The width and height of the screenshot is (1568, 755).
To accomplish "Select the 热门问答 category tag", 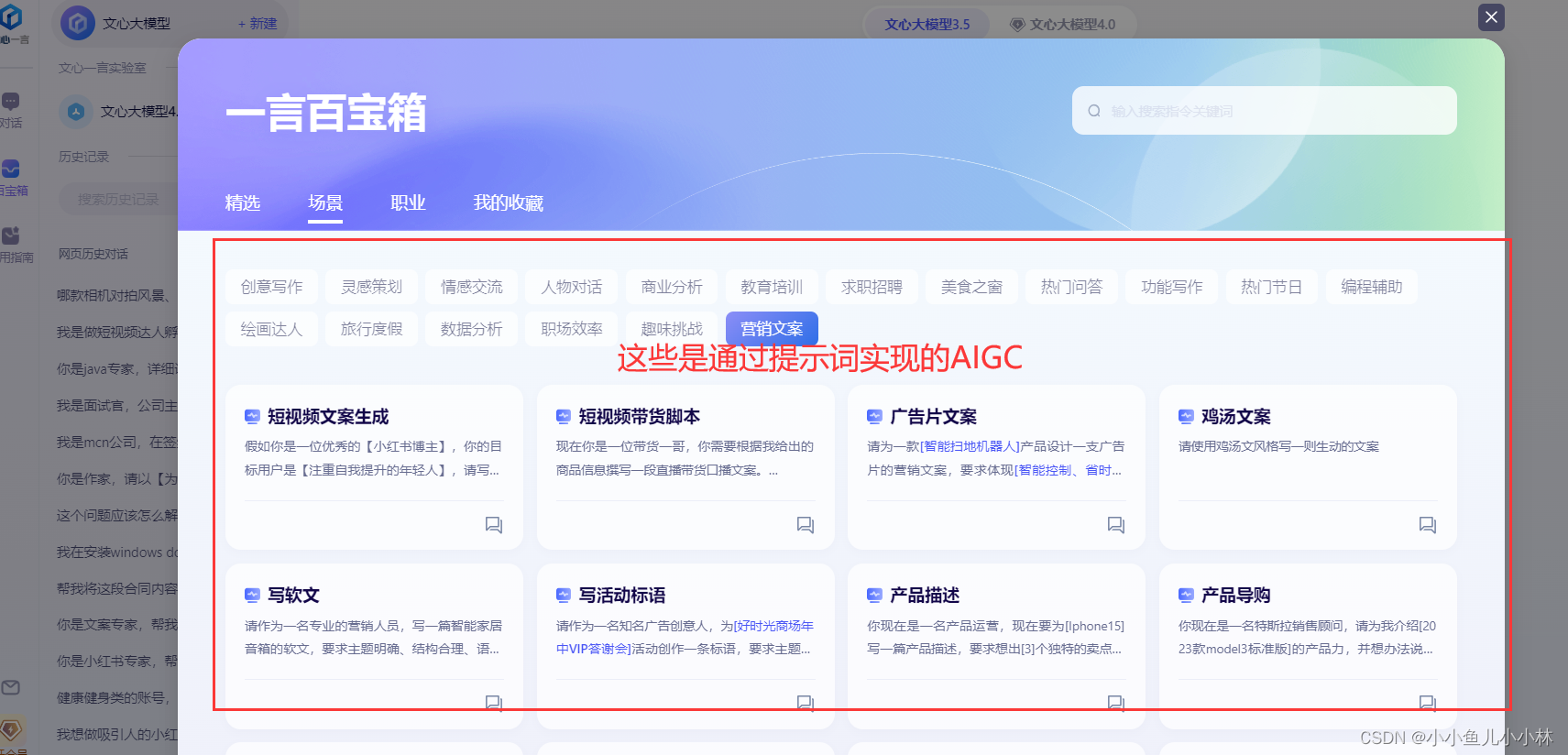I will (1071, 287).
